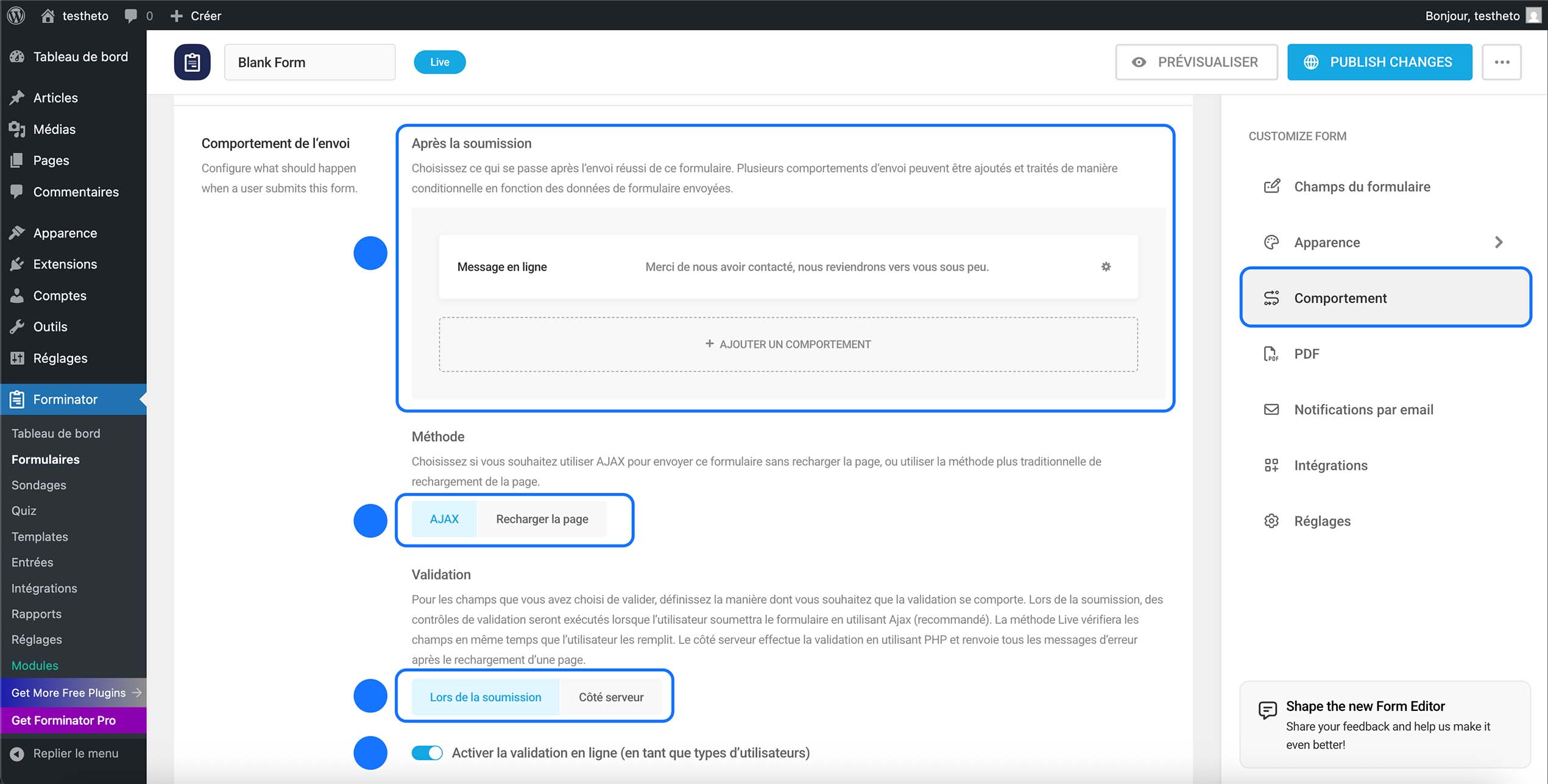Click the PUBLISH CHANGES button
Image resolution: width=1548 pixels, height=784 pixels.
point(1379,62)
